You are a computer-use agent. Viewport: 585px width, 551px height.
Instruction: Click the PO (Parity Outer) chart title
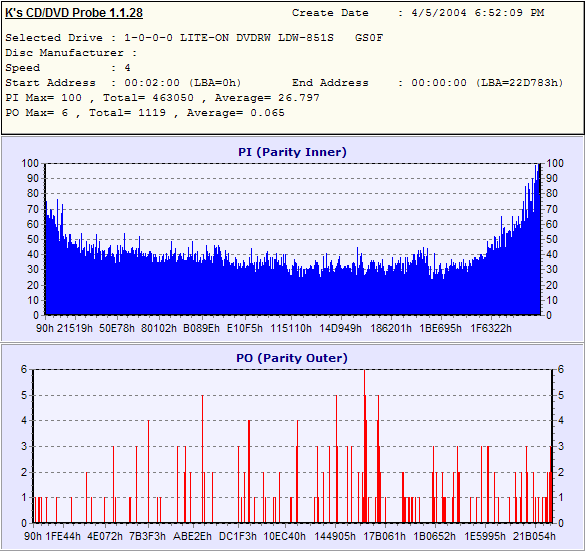292,358
